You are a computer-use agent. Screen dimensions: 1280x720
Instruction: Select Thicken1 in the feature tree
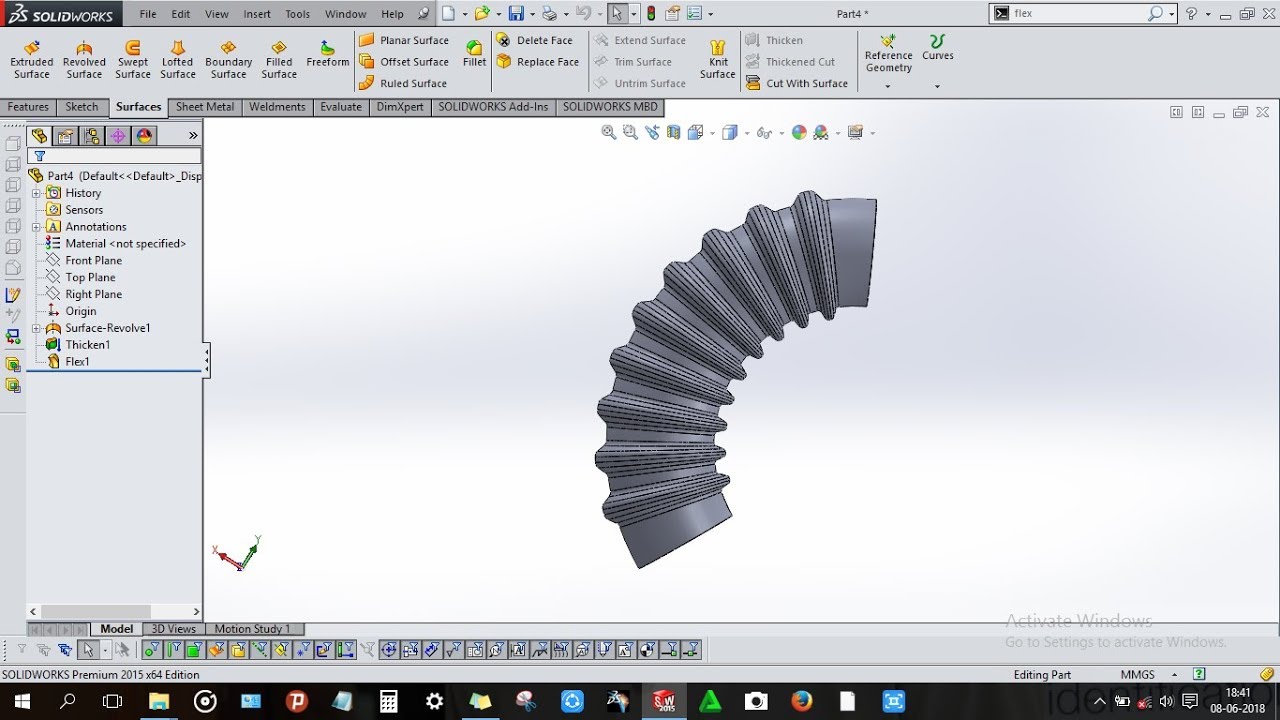(78, 345)
